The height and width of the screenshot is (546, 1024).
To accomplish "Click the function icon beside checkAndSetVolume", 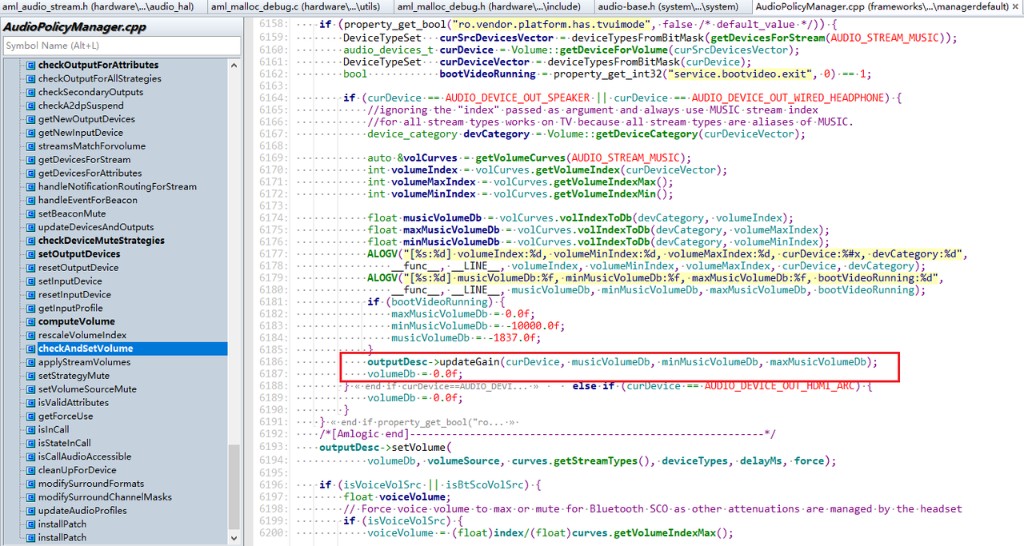I will pyautogui.click(x=30, y=348).
